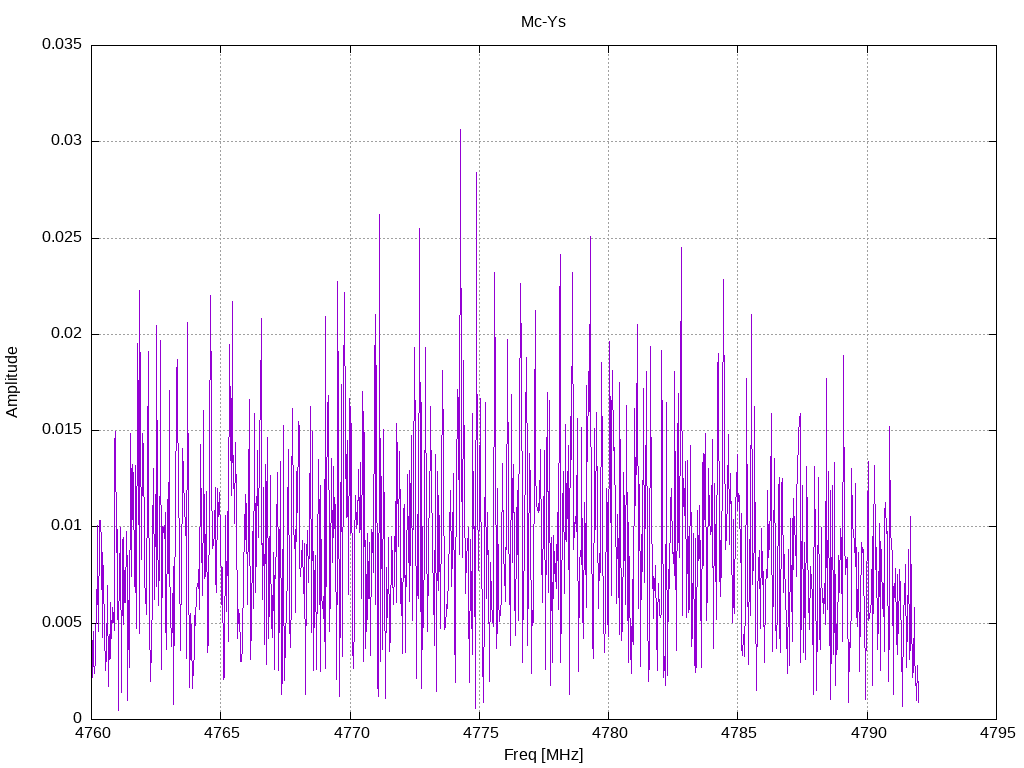This screenshot has width=1024, height=768.
Task: Click the x-axis tick label 4775
Action: pos(480,733)
